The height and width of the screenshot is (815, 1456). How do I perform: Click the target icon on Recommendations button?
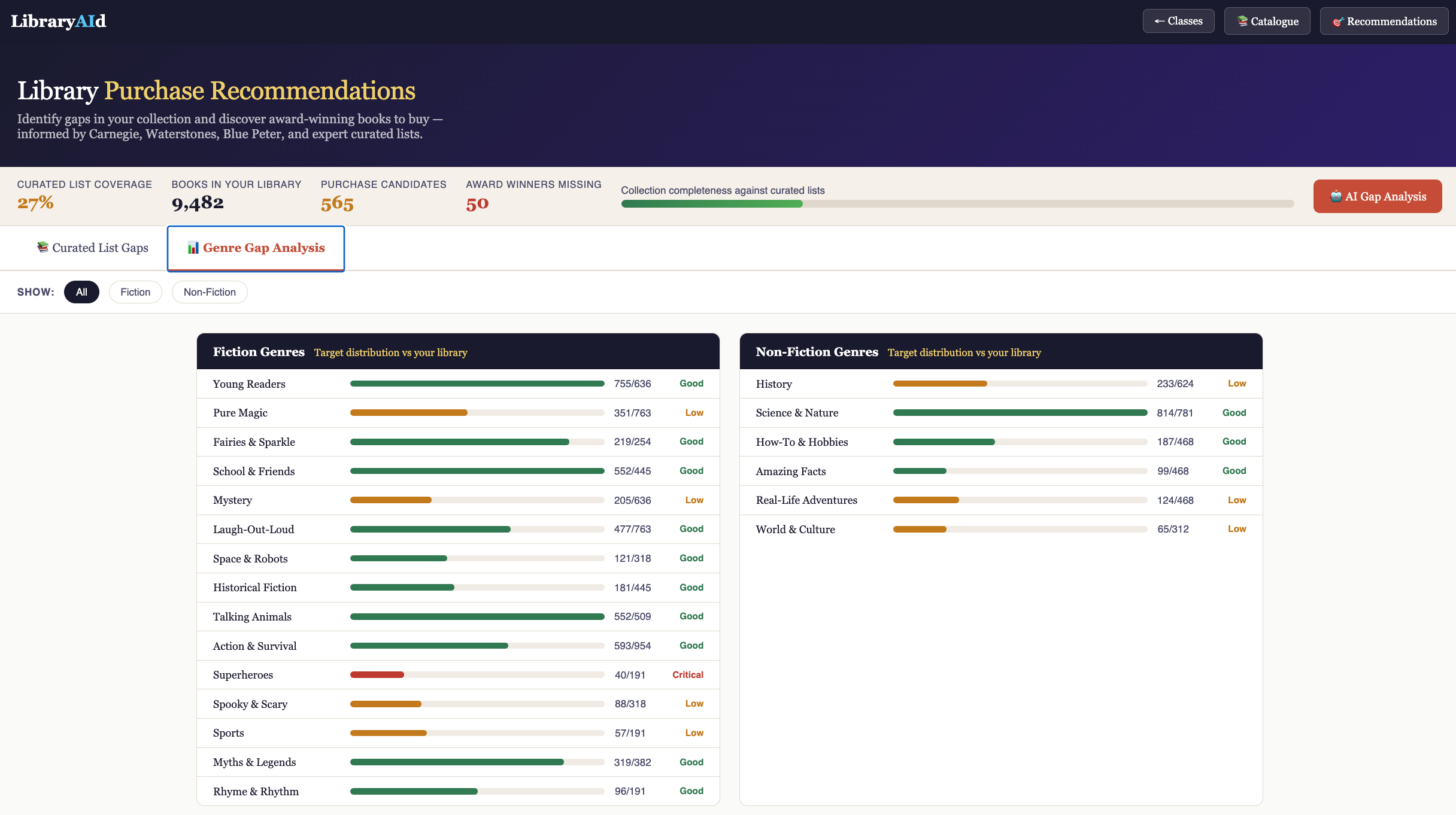(1338, 22)
